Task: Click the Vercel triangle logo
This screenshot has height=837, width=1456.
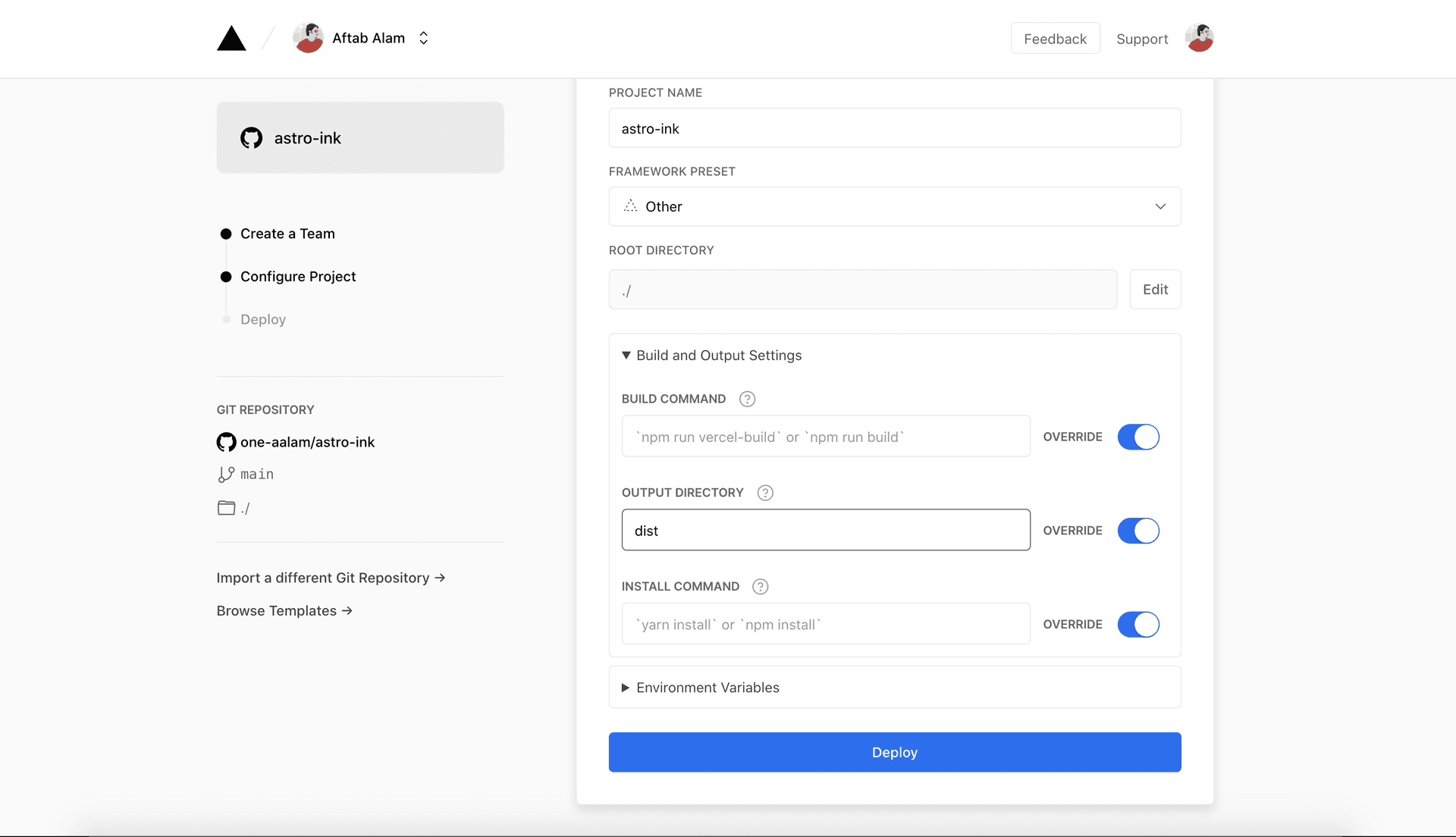Action: (231, 38)
